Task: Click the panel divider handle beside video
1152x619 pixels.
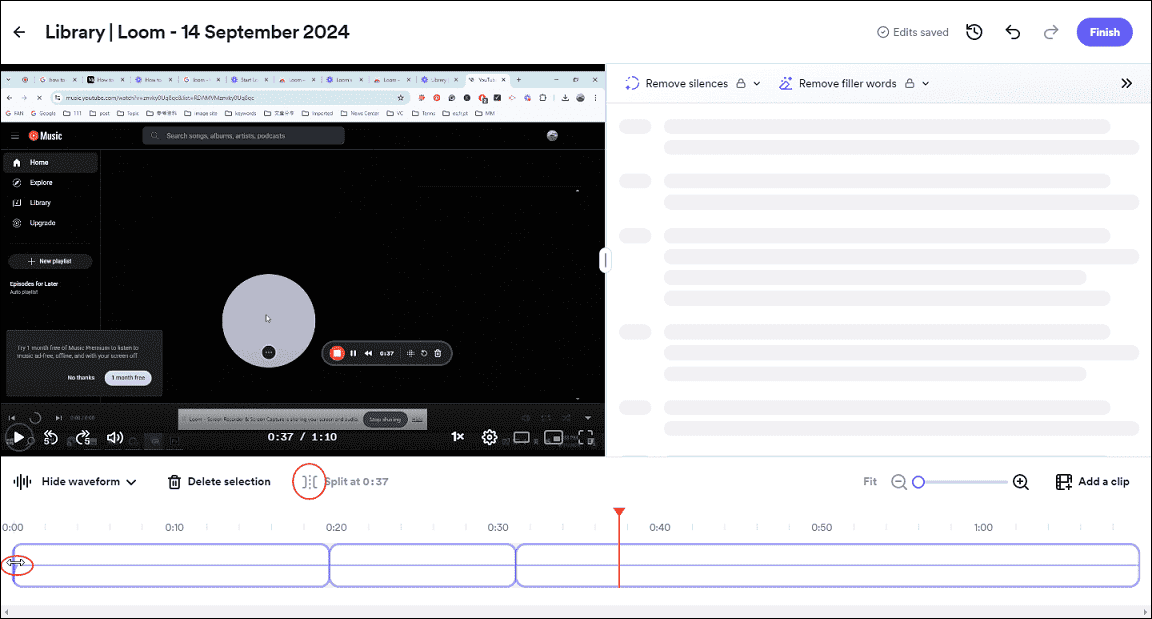Action: click(605, 260)
